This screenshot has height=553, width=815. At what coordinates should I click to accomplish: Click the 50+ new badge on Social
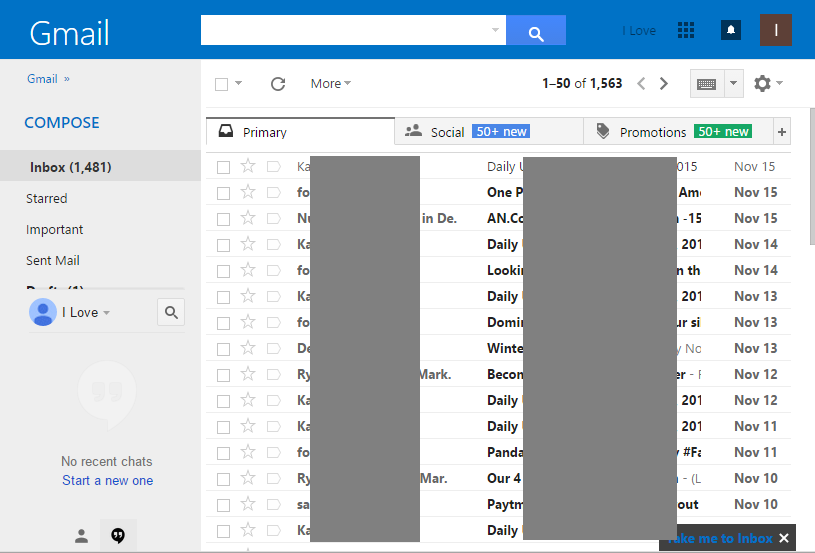click(x=501, y=131)
